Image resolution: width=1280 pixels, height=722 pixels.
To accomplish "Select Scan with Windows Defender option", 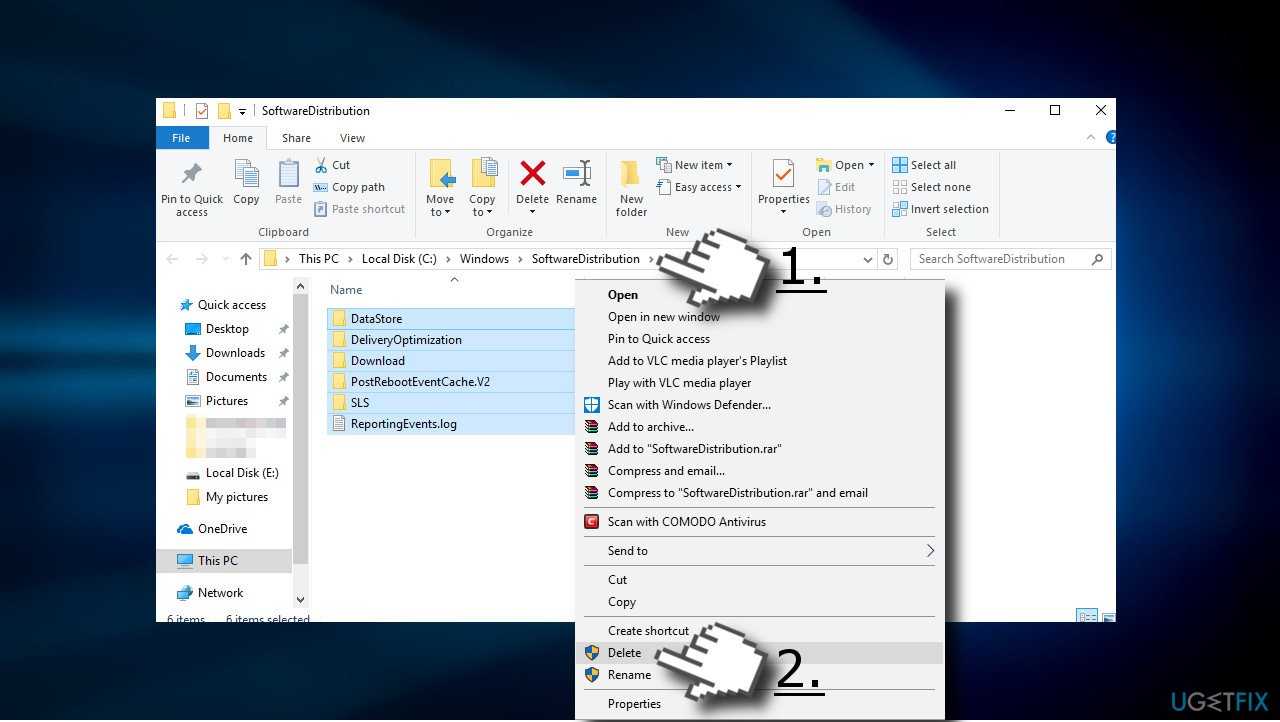I will 688,405.
